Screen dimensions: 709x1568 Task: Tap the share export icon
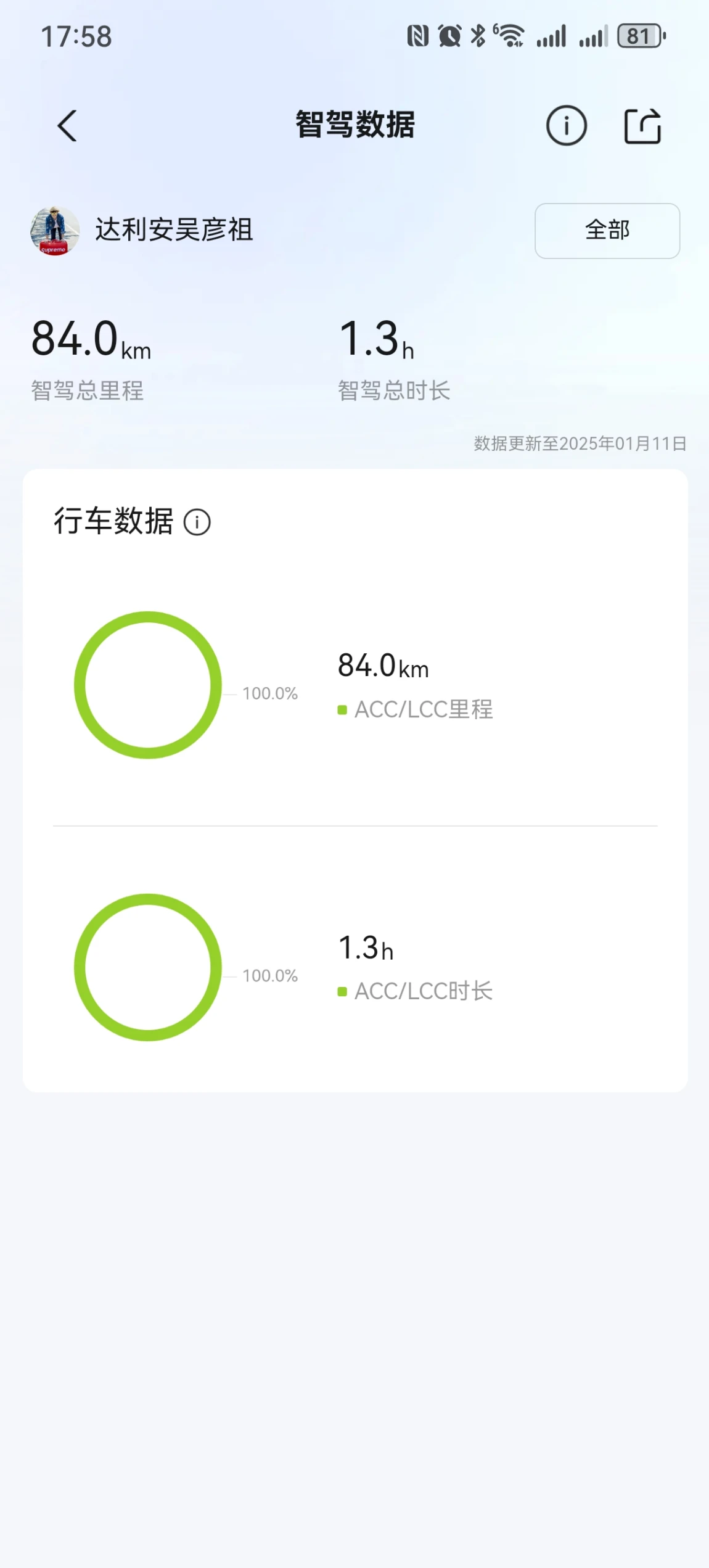pyautogui.click(x=642, y=126)
